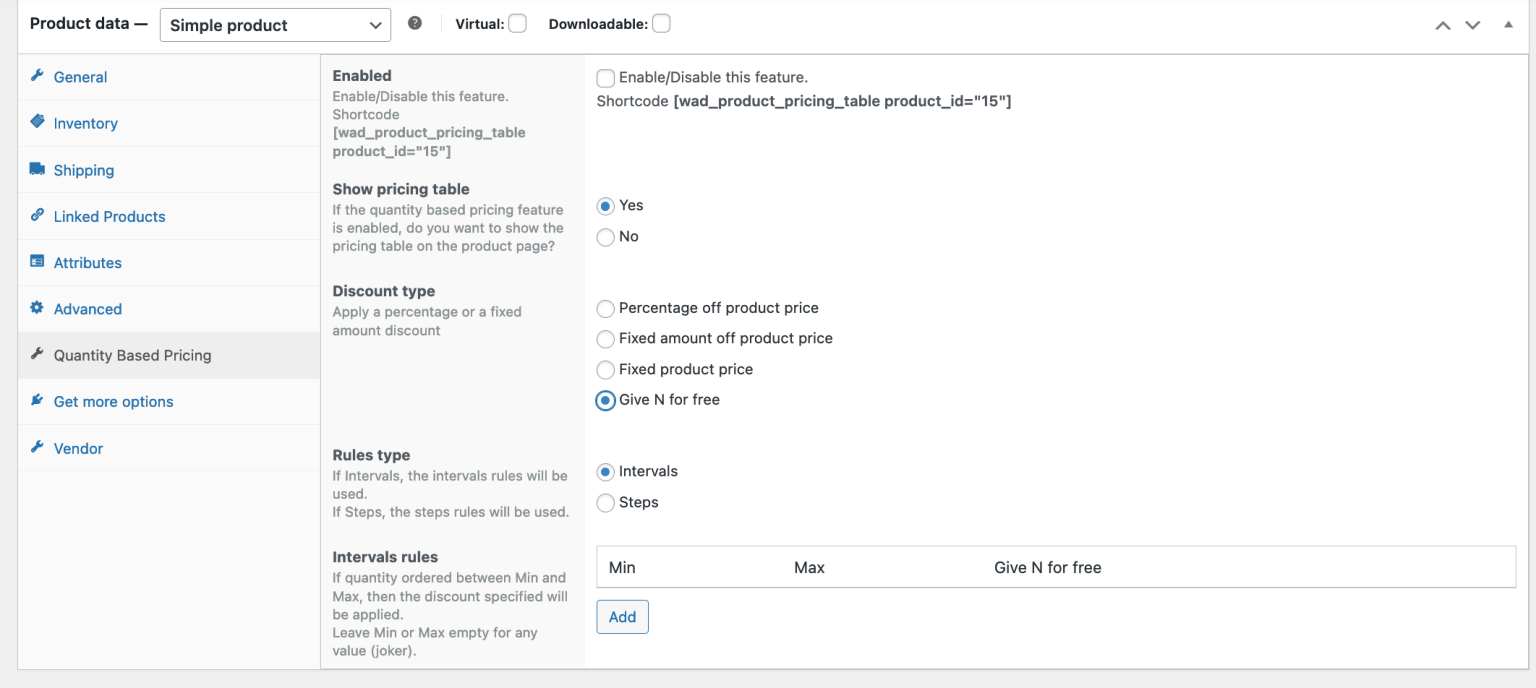The height and width of the screenshot is (688, 1536).
Task: Switch to the Quantity Based Pricing tab
Action: (132, 355)
